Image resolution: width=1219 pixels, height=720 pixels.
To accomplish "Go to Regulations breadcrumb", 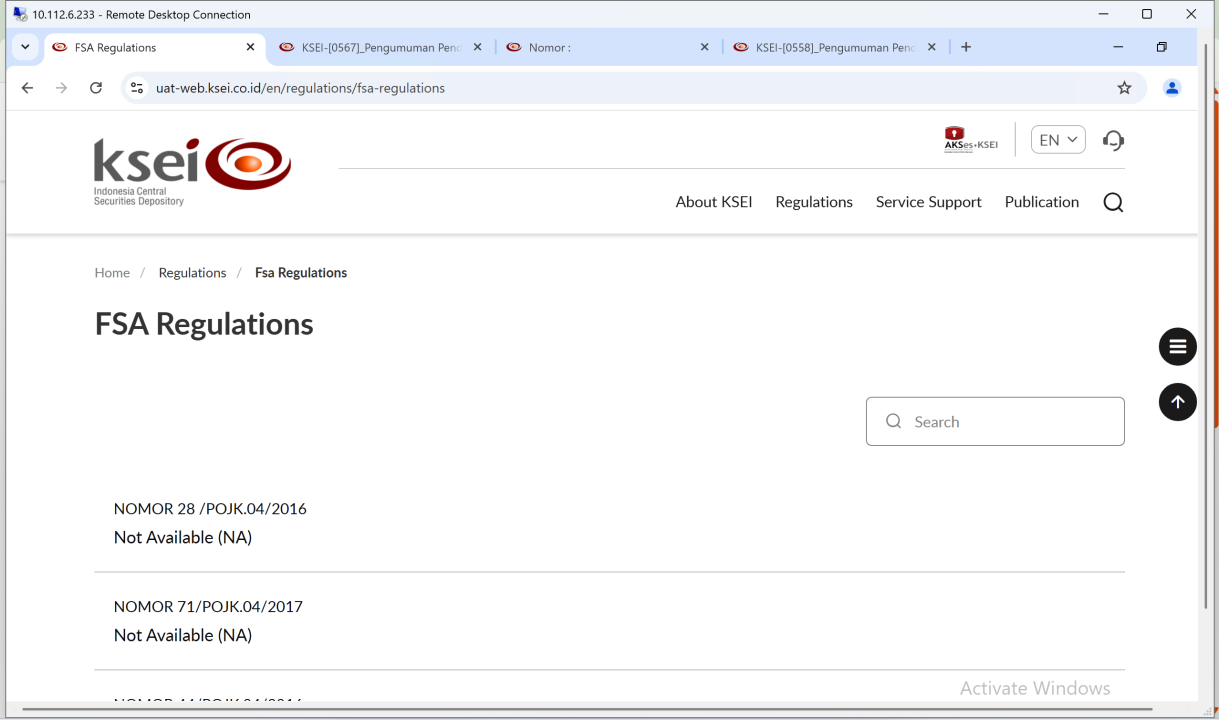I will click(x=192, y=273).
